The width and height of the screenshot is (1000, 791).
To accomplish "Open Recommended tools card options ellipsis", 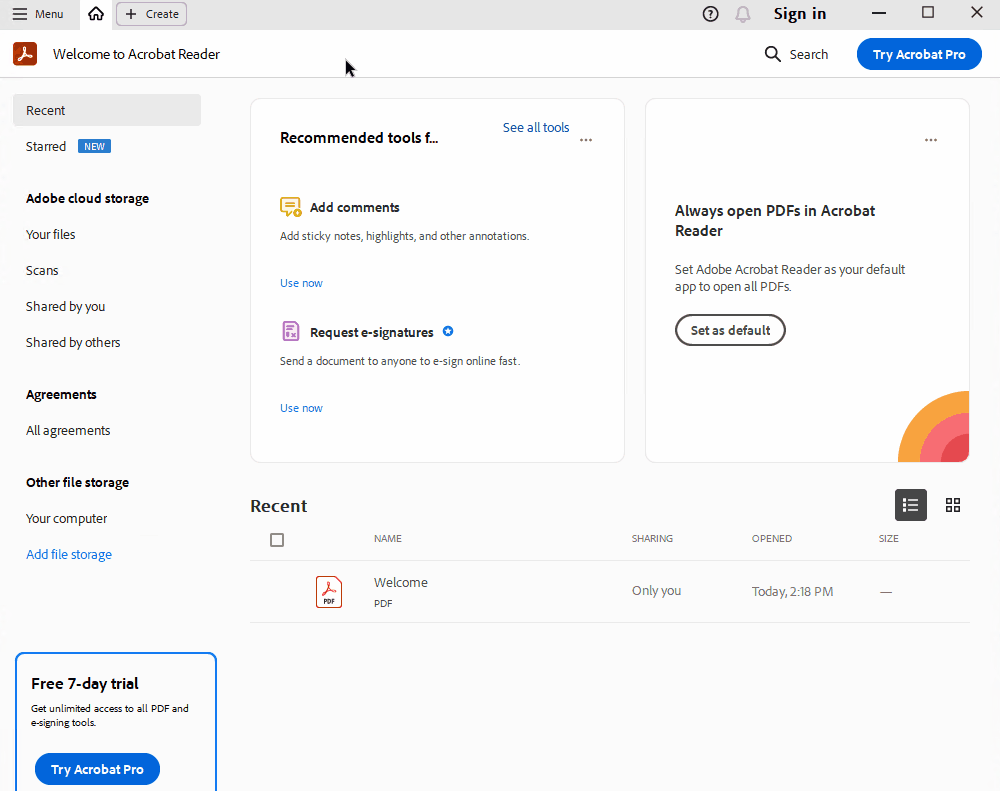I will coord(586,140).
